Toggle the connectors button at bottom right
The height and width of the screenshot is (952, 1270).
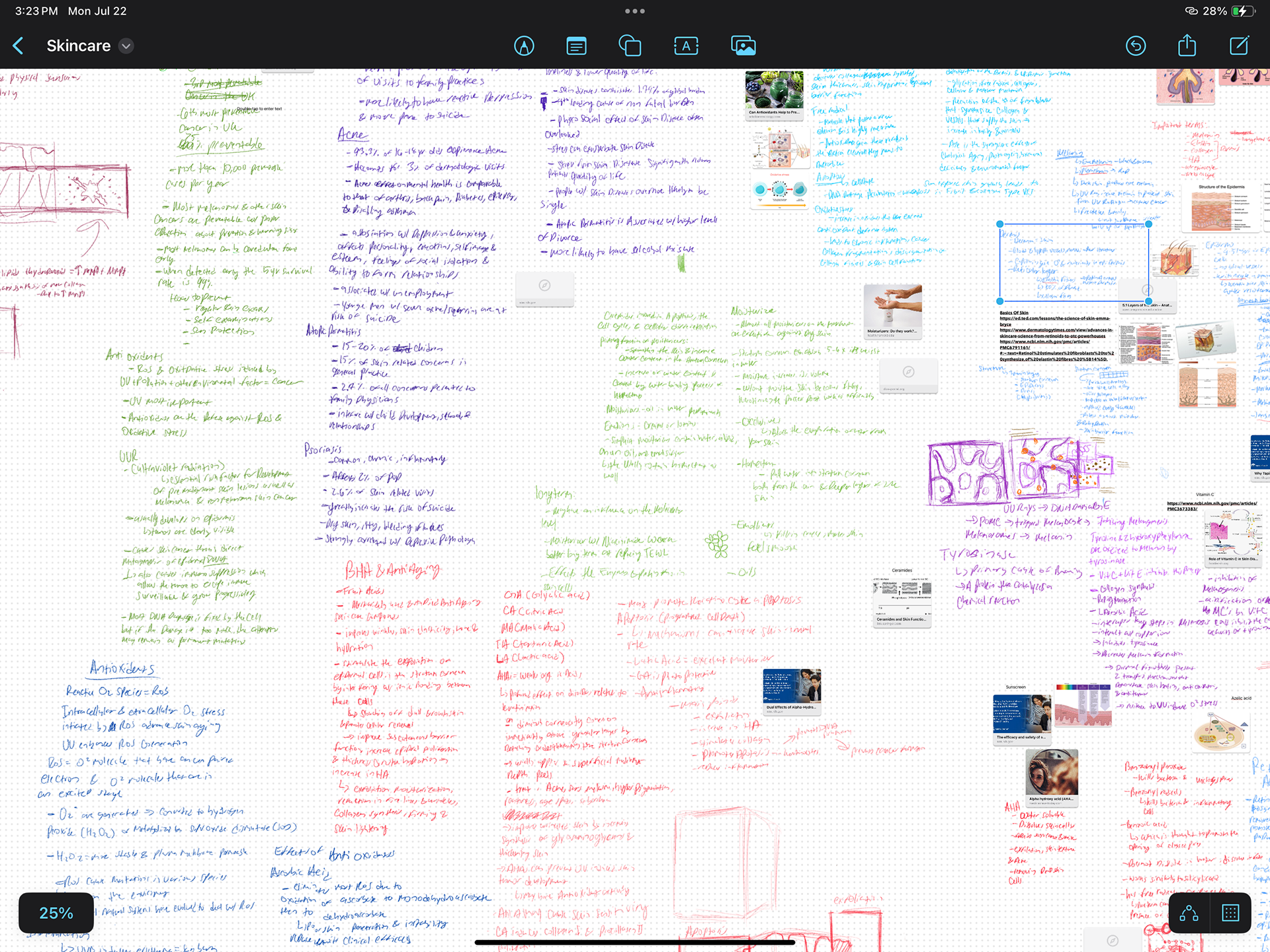[x=1189, y=914]
